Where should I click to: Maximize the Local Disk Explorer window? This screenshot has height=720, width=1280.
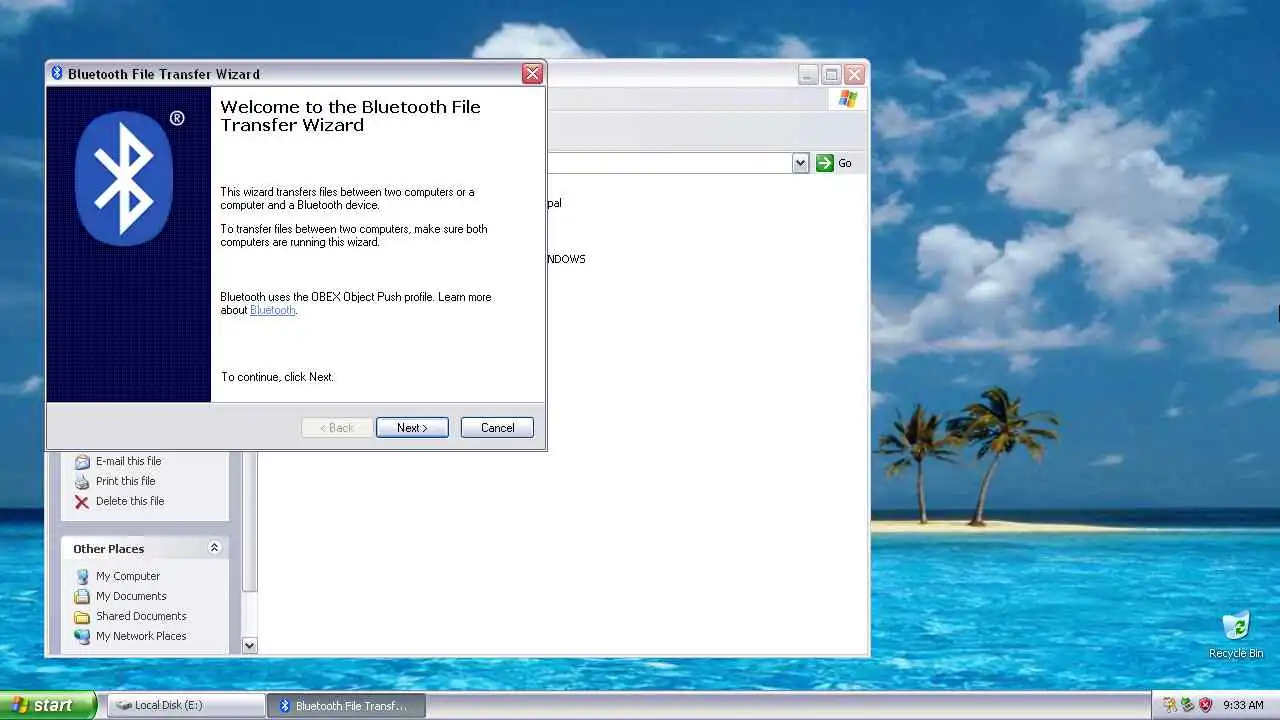[831, 75]
